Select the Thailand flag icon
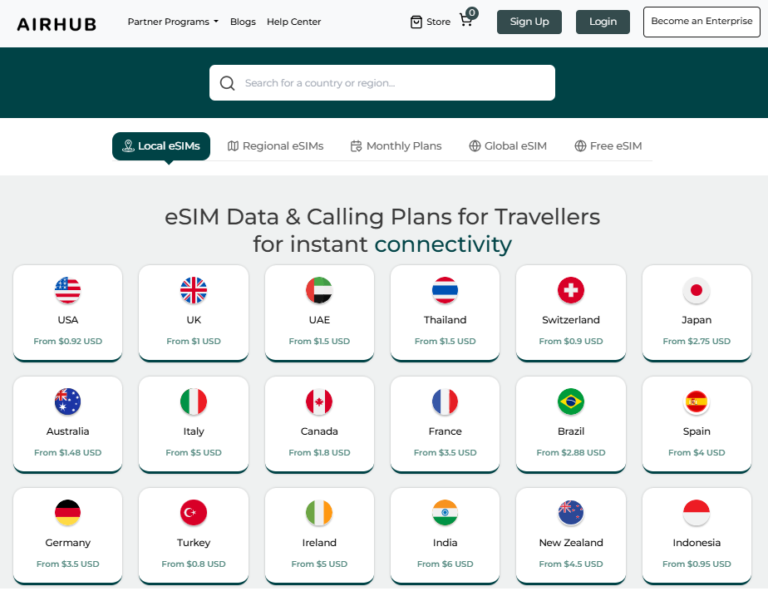Screen dimensions: 768x596 click(x=445, y=290)
